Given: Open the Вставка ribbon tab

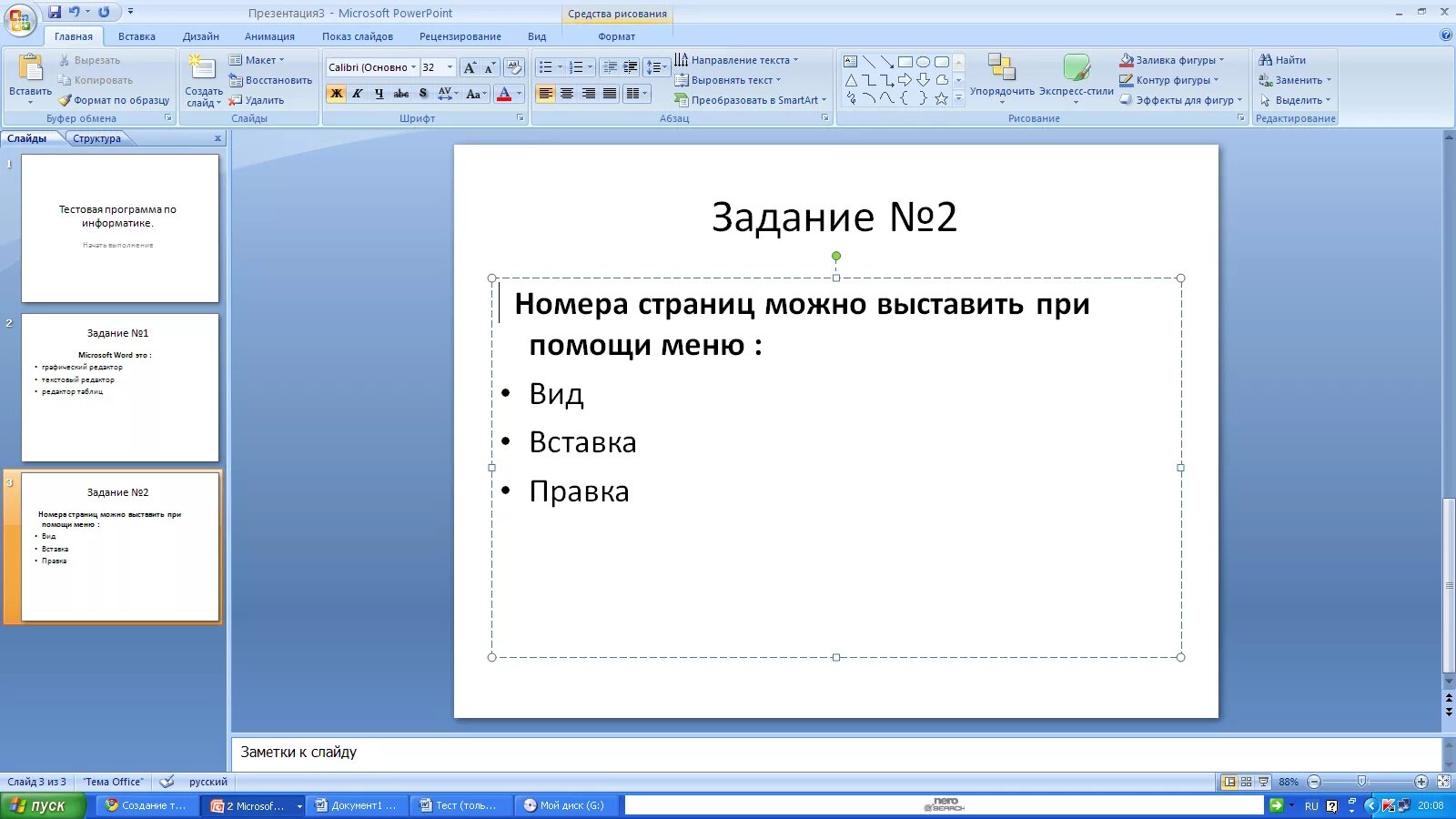Looking at the screenshot, I should click(x=136, y=36).
